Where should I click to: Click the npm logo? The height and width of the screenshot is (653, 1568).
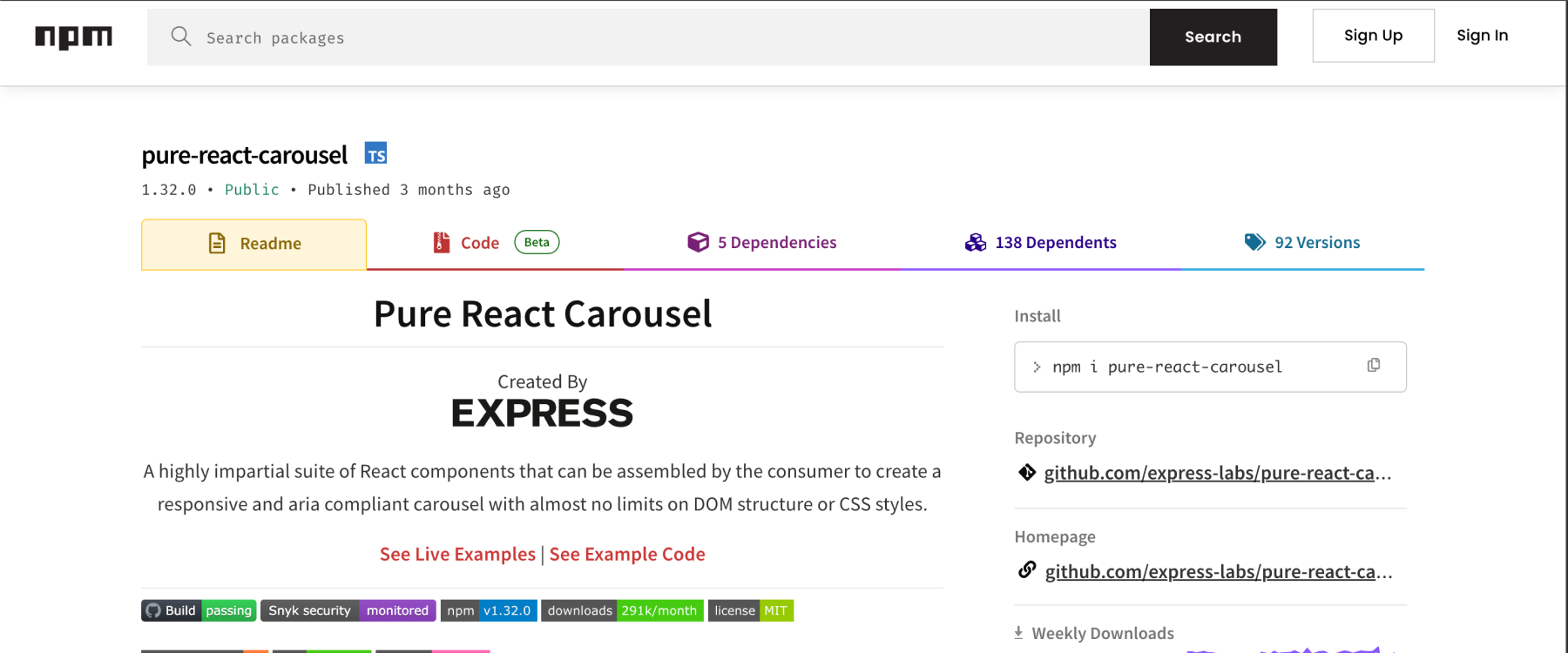coord(73,37)
